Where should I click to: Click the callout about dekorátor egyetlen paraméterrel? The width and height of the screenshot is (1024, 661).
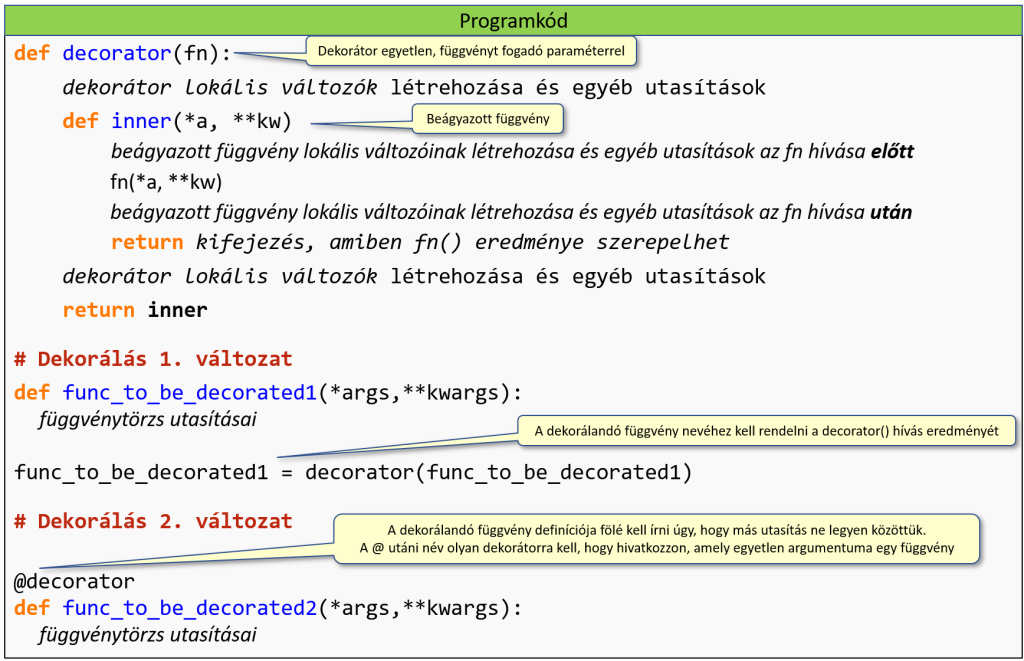(x=470, y=50)
